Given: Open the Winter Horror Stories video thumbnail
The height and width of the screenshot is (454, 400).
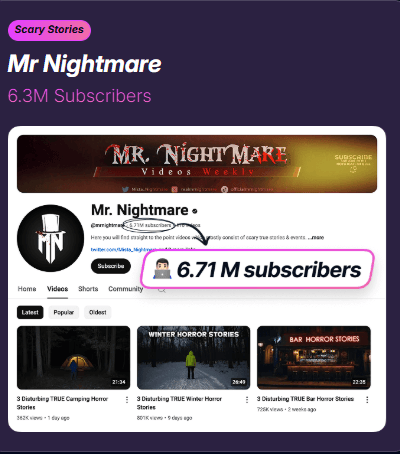Looking at the screenshot, I should click(x=194, y=358).
